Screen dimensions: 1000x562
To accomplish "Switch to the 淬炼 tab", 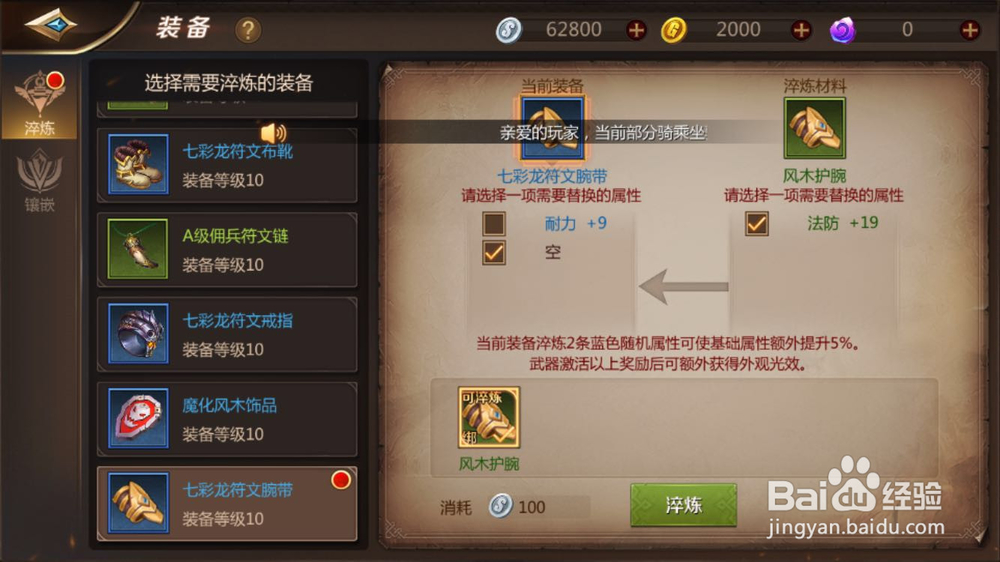I will [x=40, y=103].
